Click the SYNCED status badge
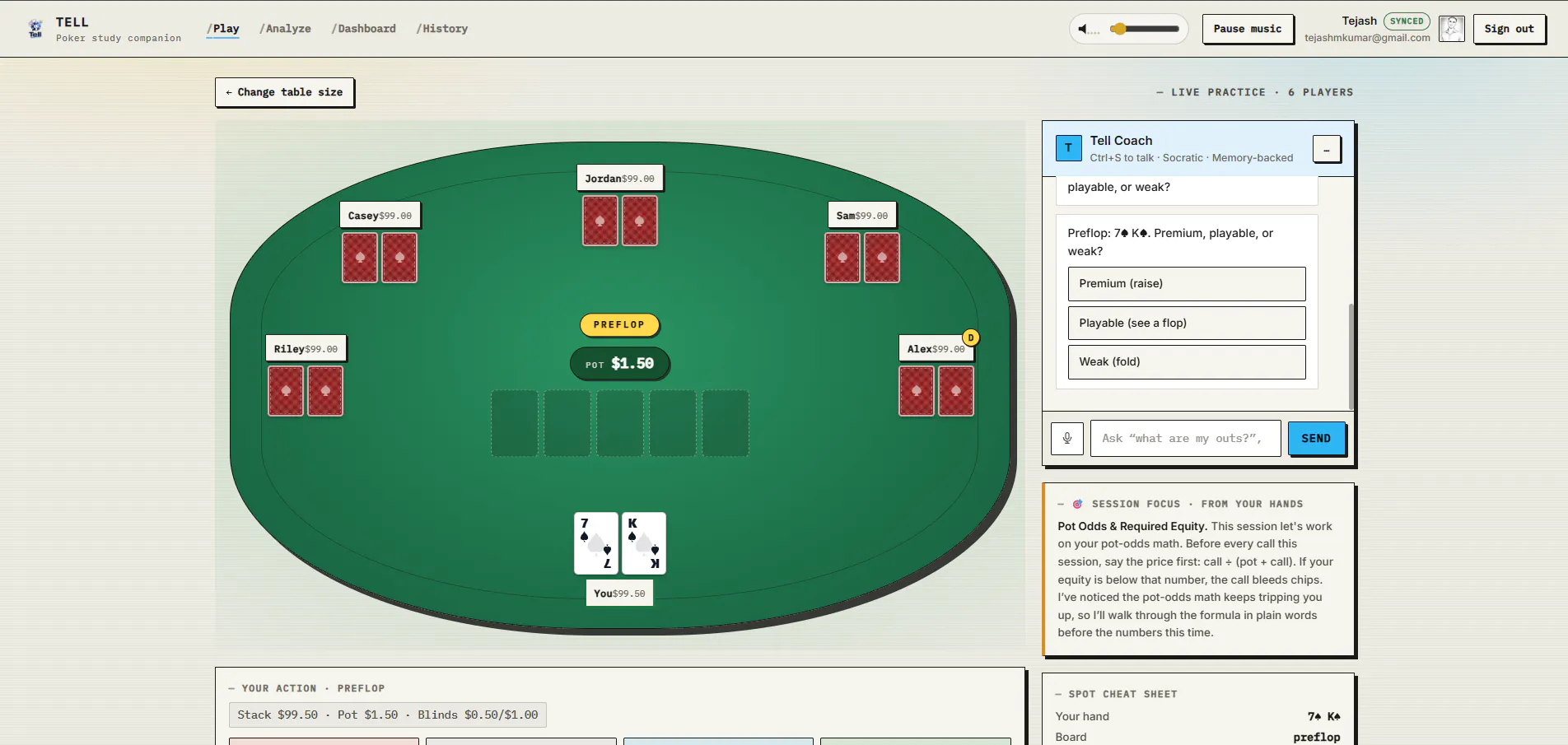1568x745 pixels. (x=1407, y=21)
